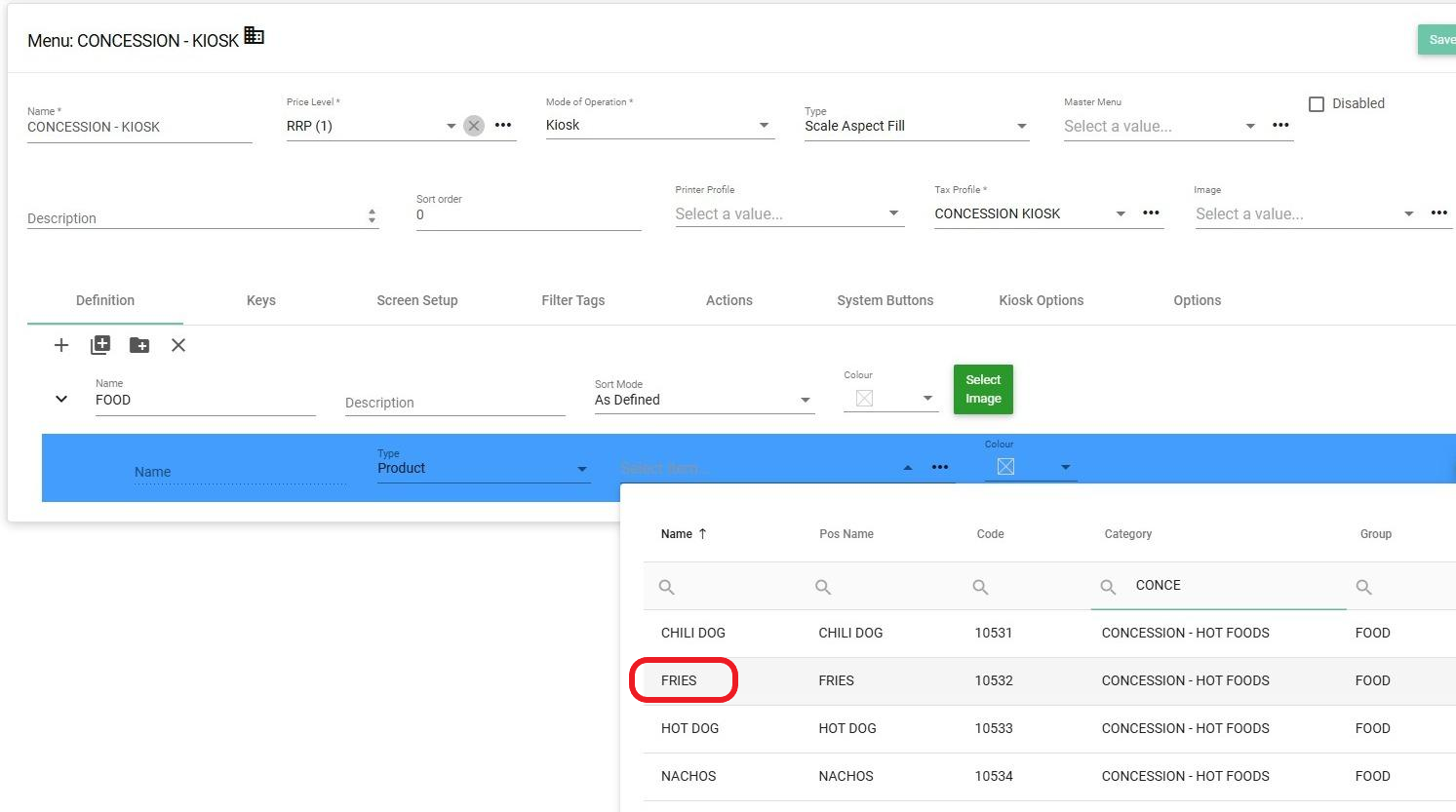The width and height of the screenshot is (1456, 812).
Task: Open Tax Profile ellipsis options
Action: click(x=1151, y=213)
